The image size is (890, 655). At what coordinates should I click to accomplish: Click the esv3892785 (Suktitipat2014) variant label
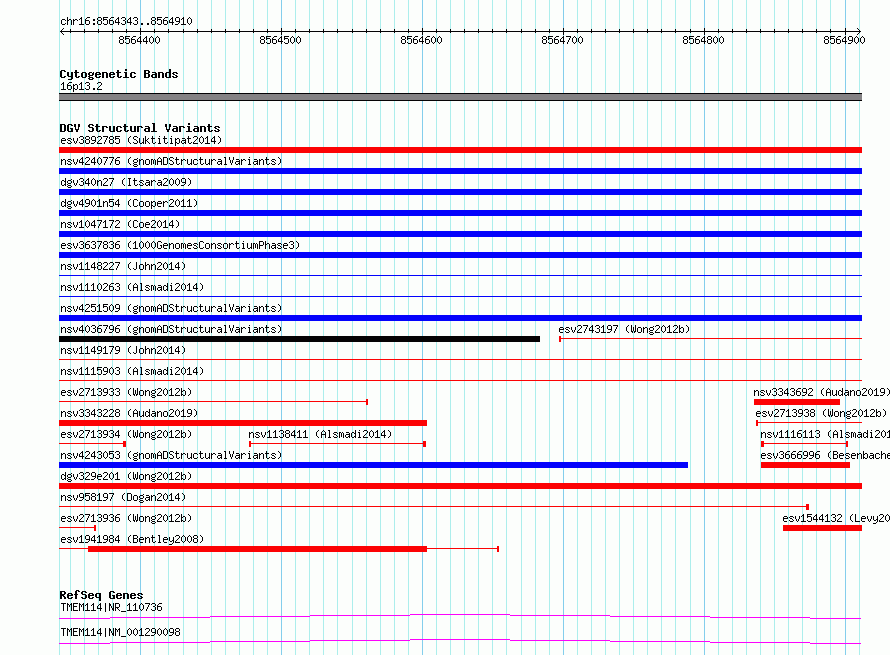(x=141, y=140)
